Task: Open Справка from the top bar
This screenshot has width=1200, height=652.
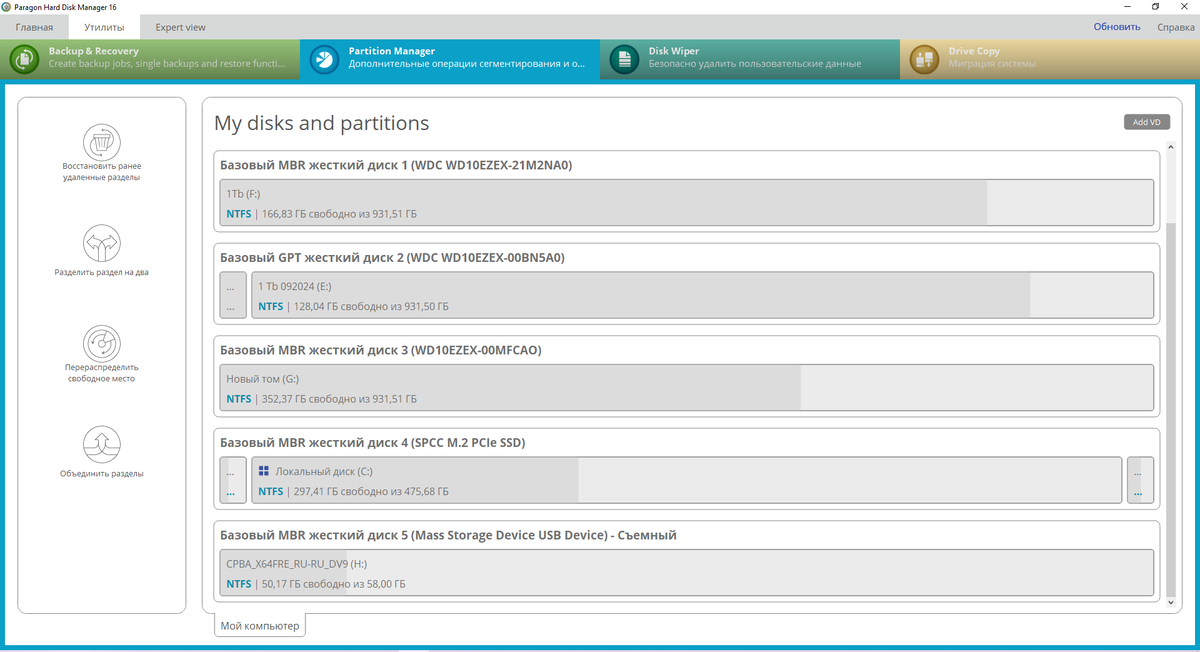Action: tap(1174, 27)
